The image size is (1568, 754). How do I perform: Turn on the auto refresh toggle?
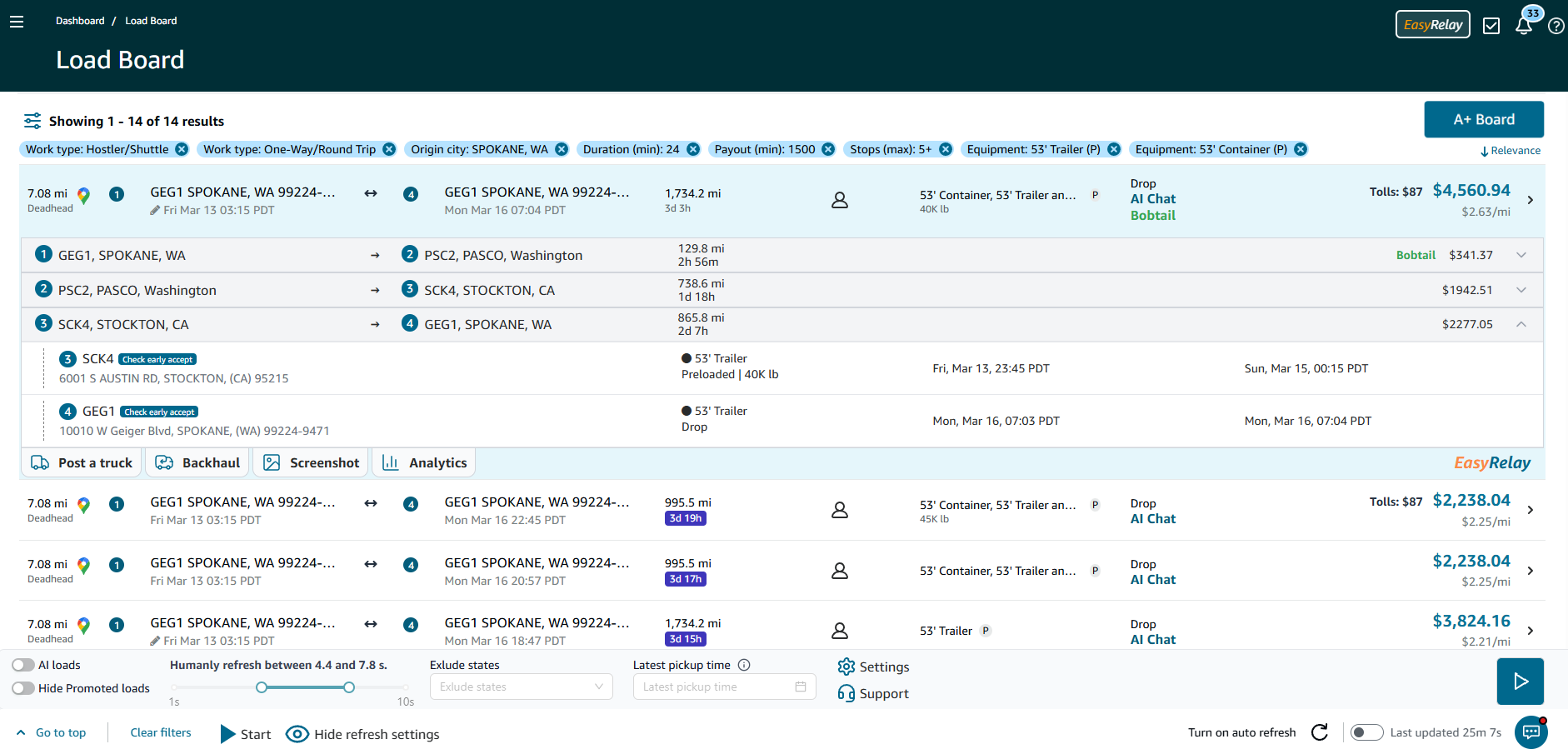1366,732
